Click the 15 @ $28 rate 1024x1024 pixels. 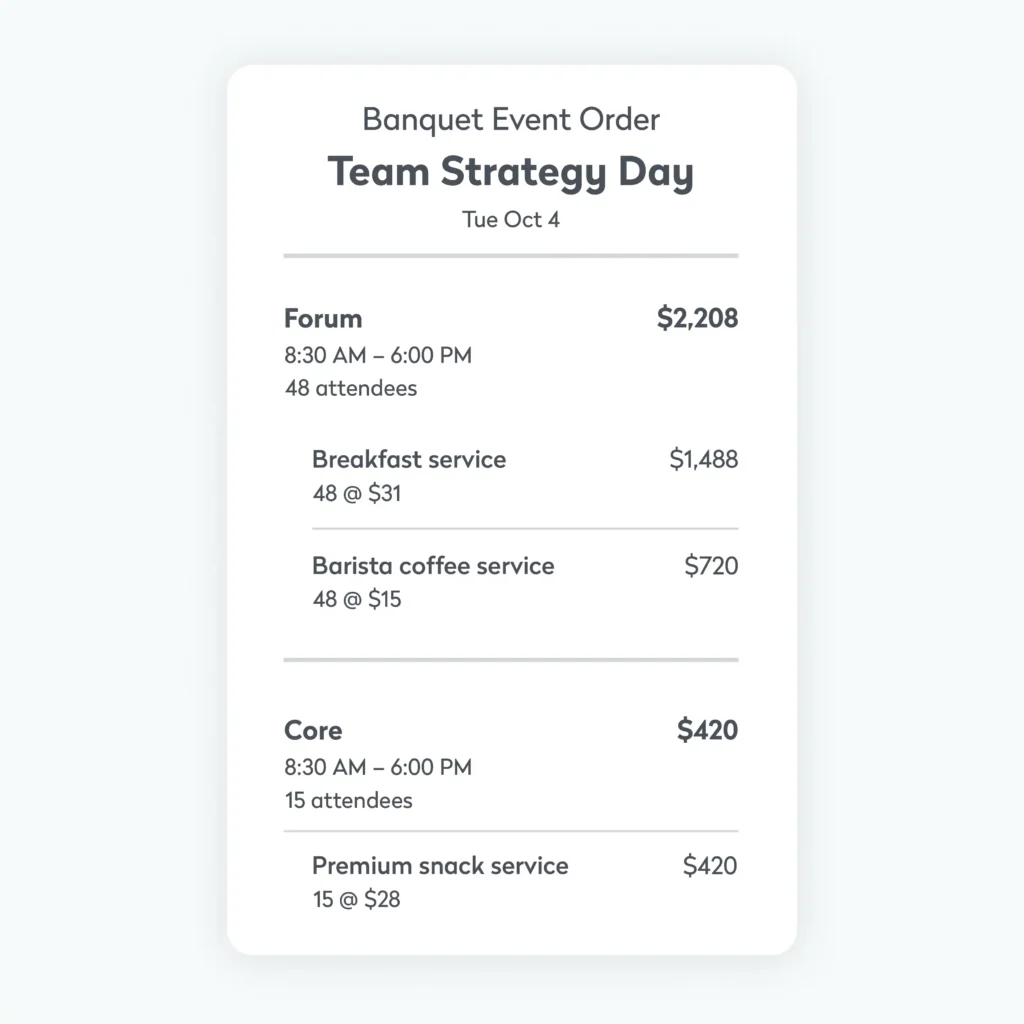tap(356, 899)
